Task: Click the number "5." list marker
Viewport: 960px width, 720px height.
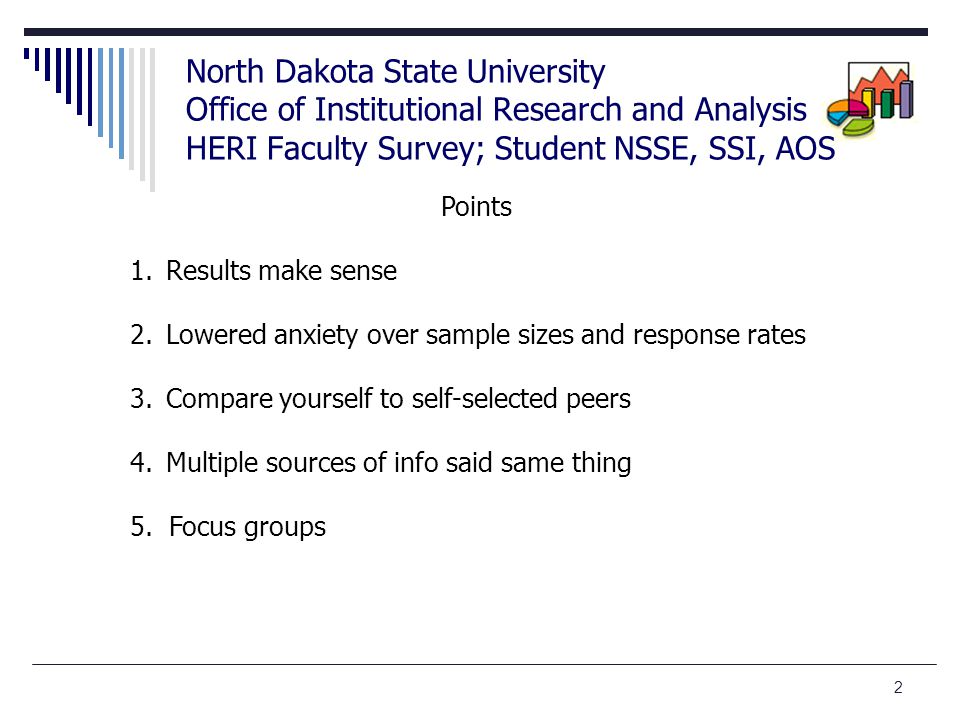Action: pos(141,527)
